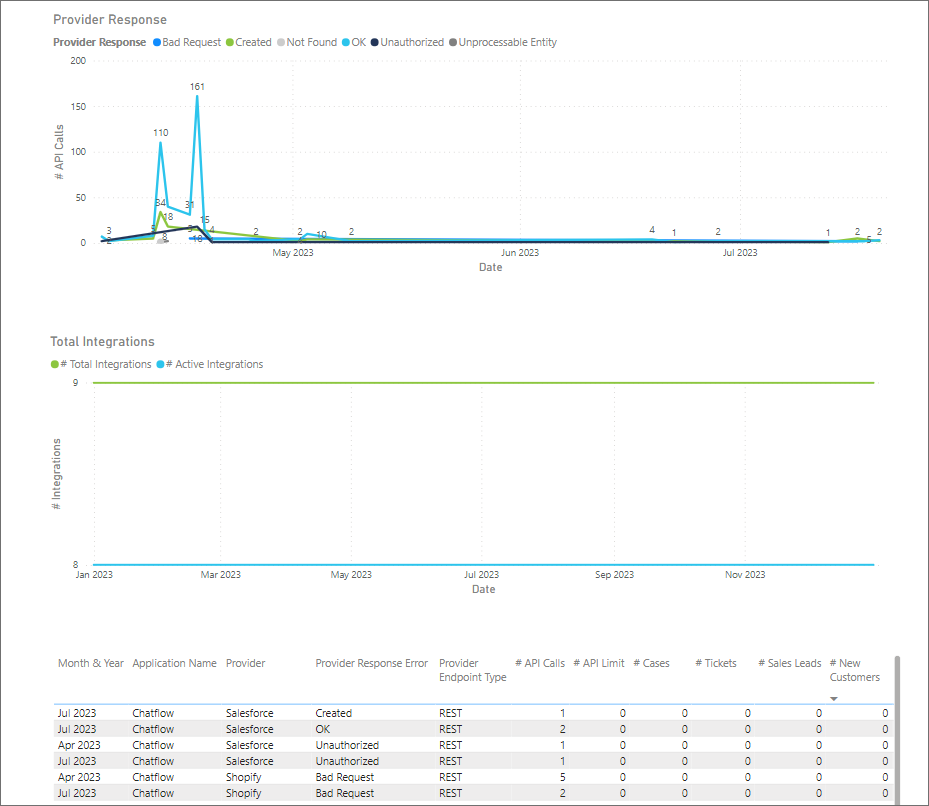This screenshot has width=929, height=806.
Task: Click the Application Name column header
Action: coord(174,663)
